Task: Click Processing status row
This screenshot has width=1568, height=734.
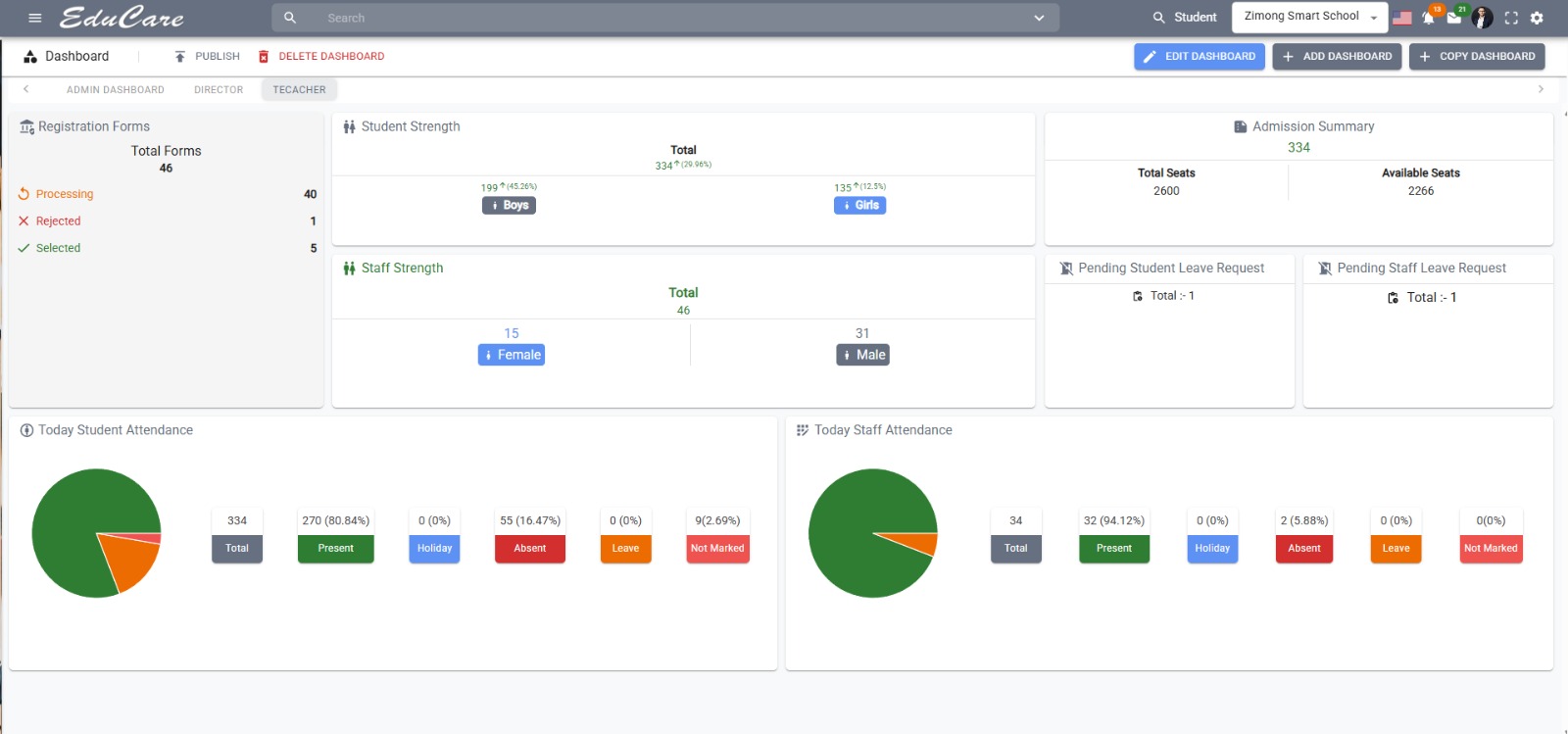Action: point(167,194)
